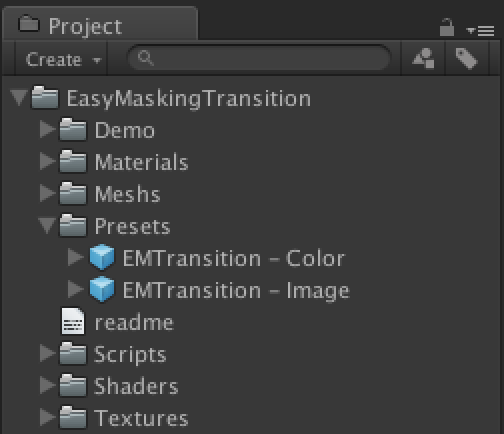Select the Textures folder

coord(124,418)
